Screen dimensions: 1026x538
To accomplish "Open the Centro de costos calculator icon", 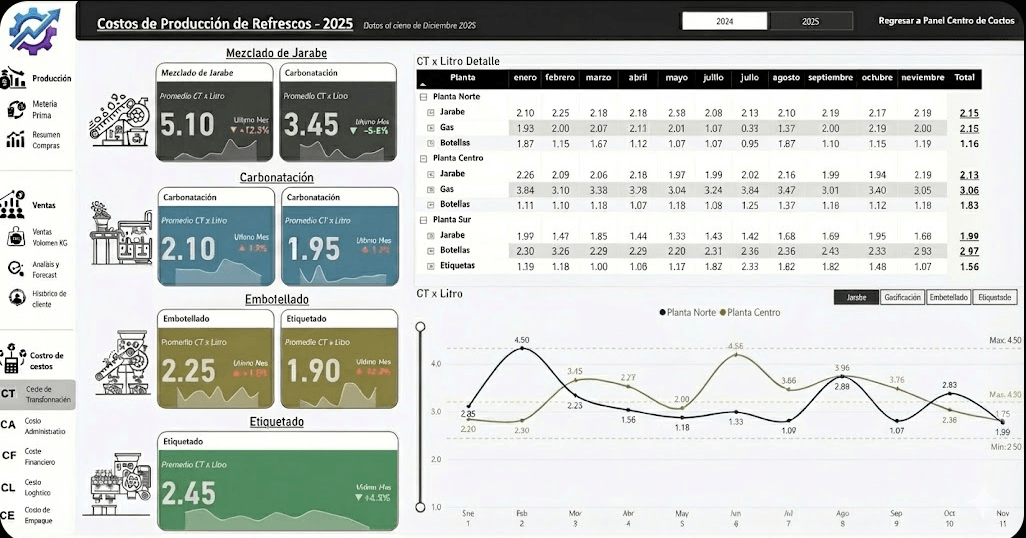I will tap(13, 358).
